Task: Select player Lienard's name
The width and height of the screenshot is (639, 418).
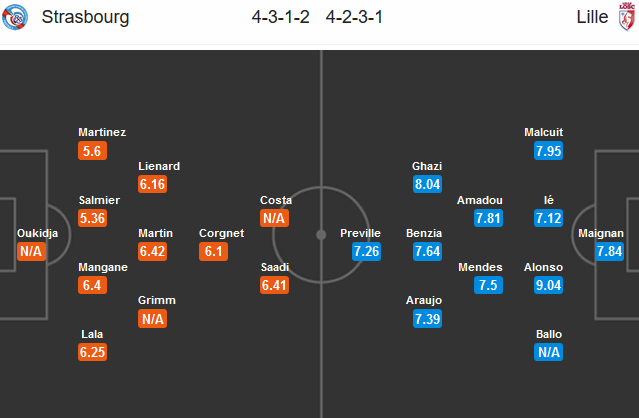Action: click(x=159, y=167)
